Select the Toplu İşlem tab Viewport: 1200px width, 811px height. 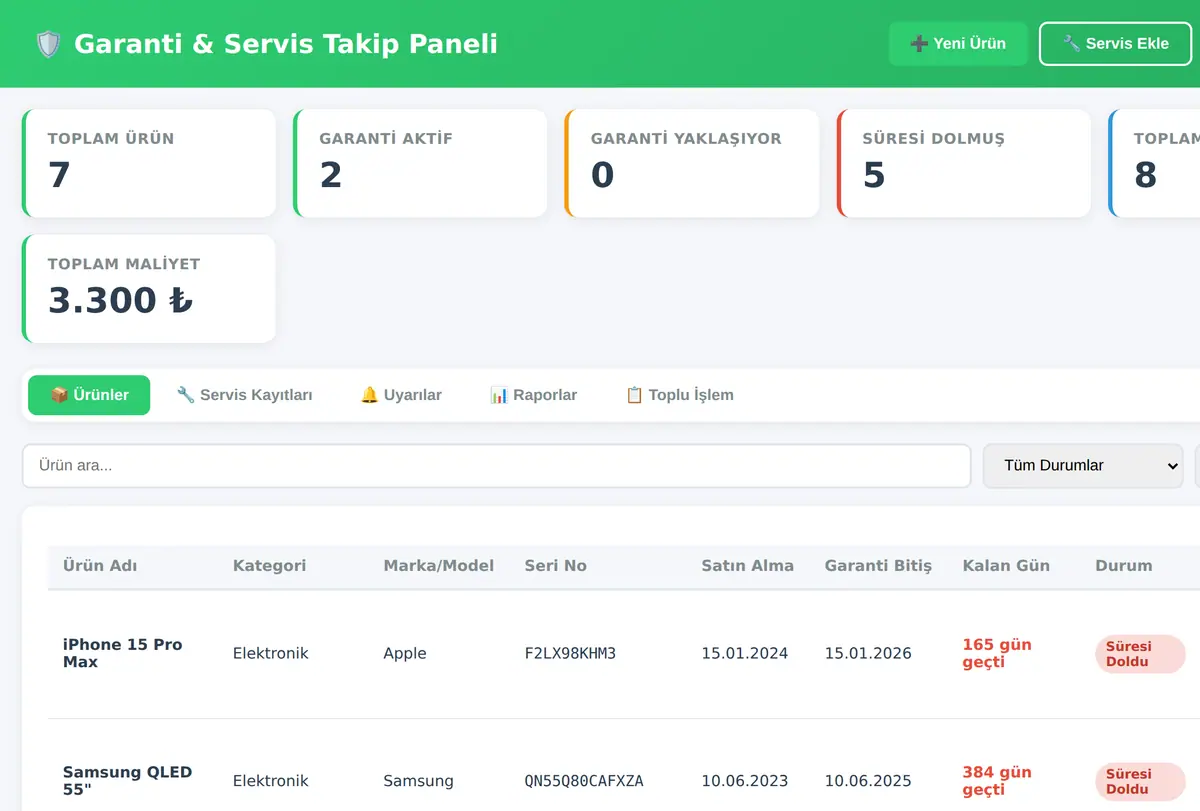[679, 395]
